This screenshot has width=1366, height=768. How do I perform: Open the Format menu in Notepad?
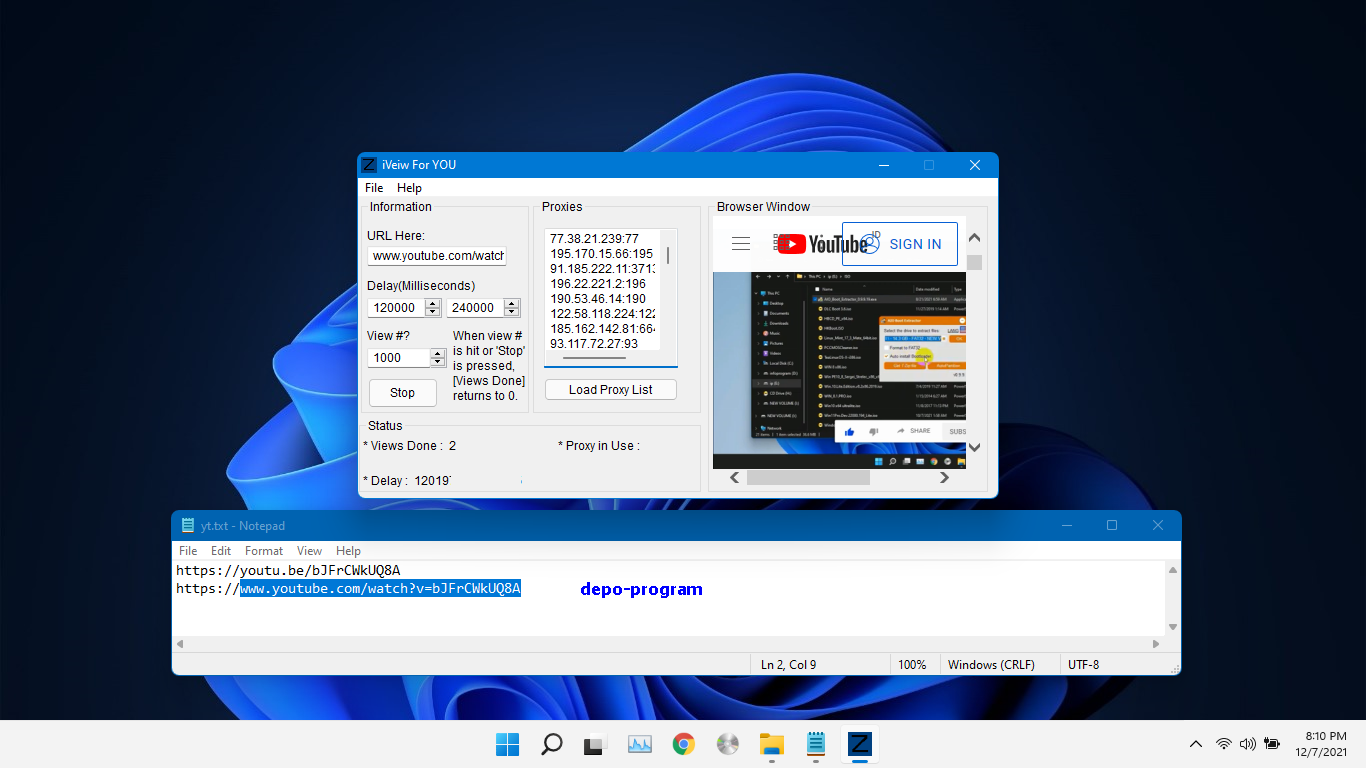coord(264,551)
